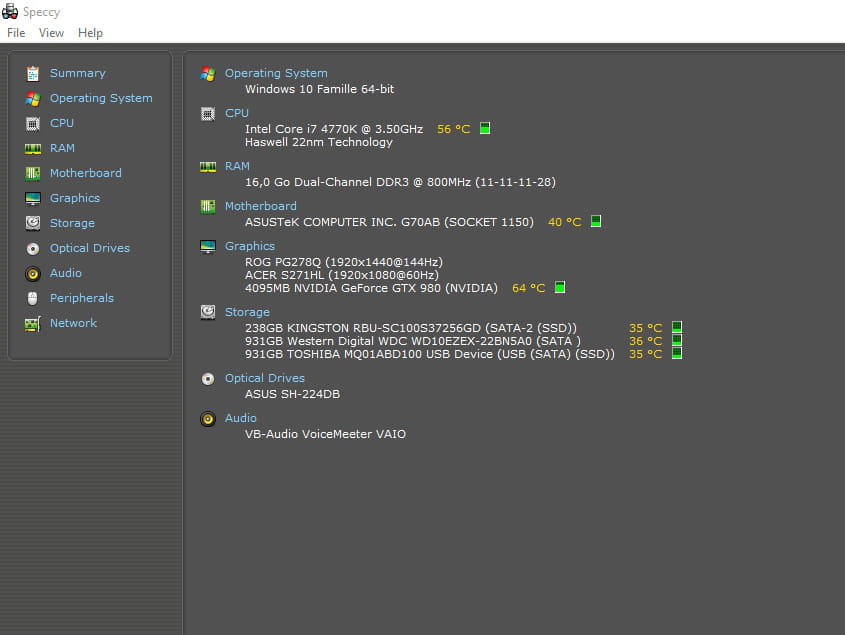Open the Motherboard heading link in summary
Screen dimensions: 845x635
tap(260, 206)
